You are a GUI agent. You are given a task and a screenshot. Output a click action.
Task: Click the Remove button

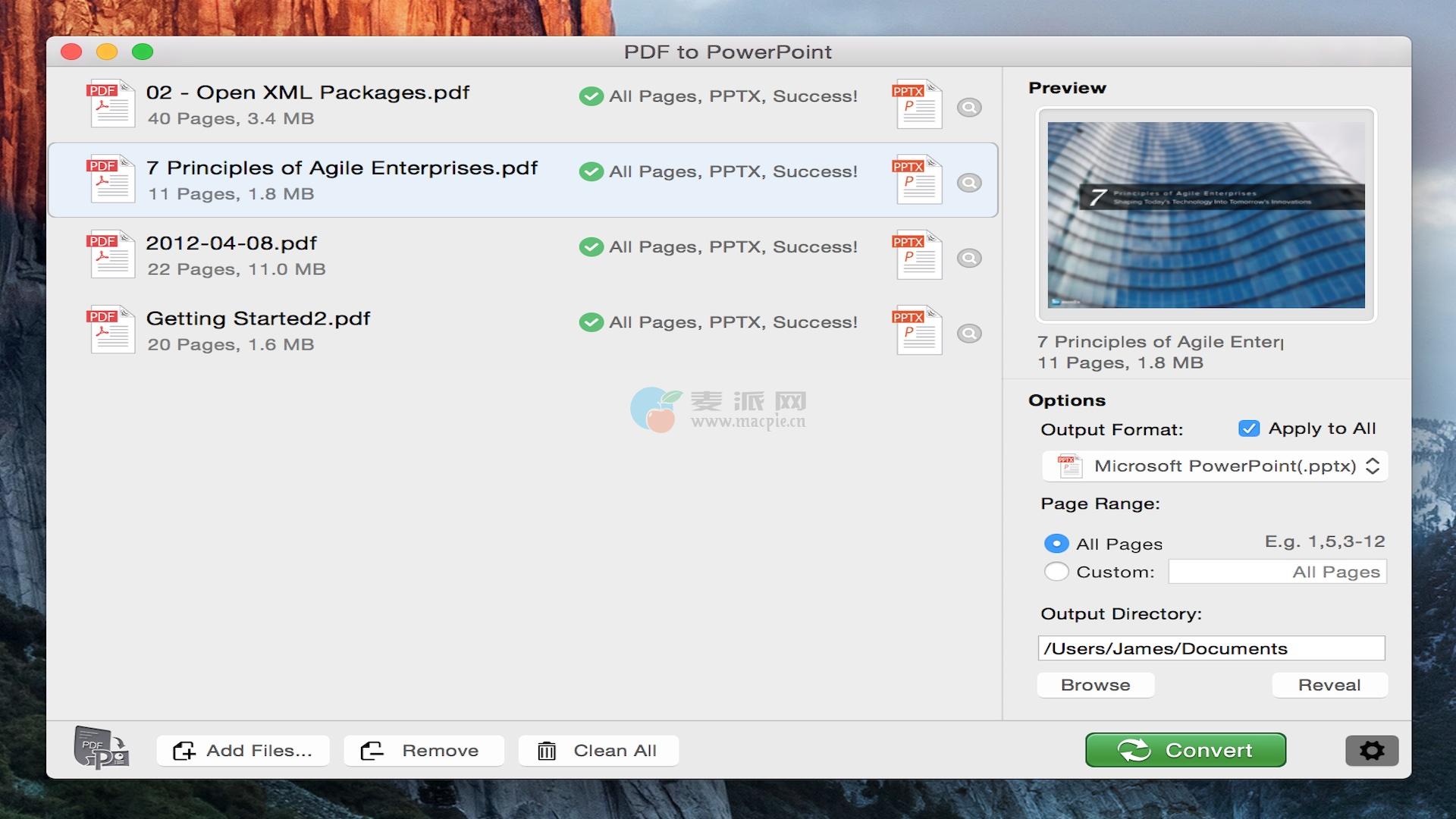[423, 751]
